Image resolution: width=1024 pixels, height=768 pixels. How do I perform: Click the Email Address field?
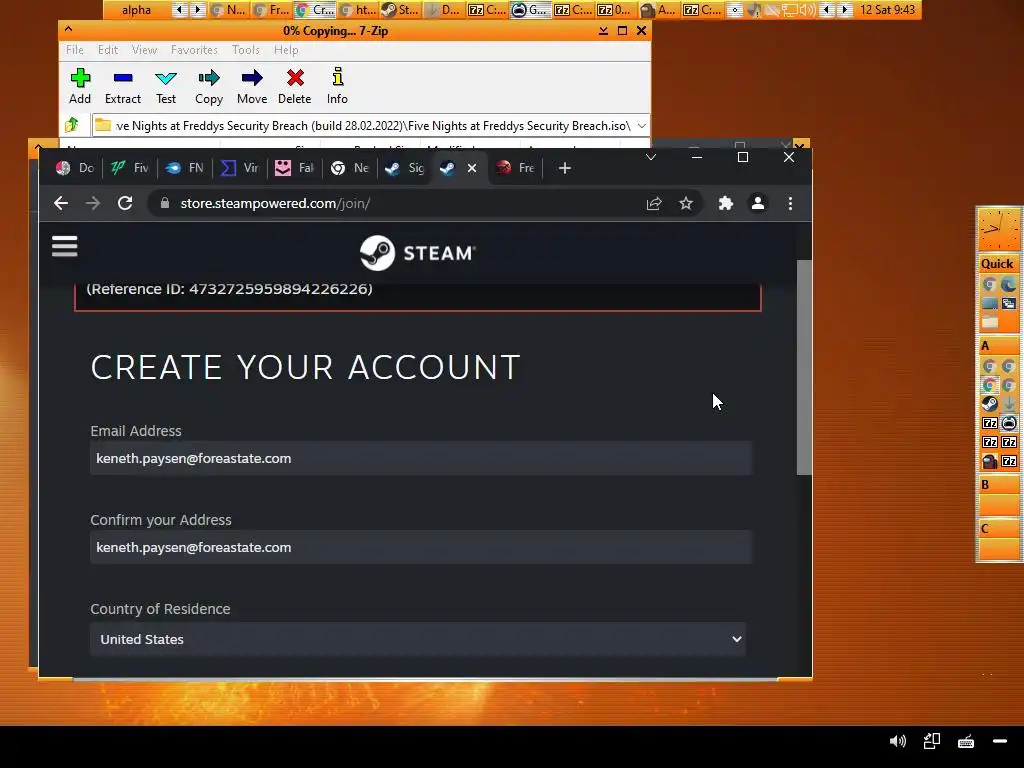[x=421, y=458]
